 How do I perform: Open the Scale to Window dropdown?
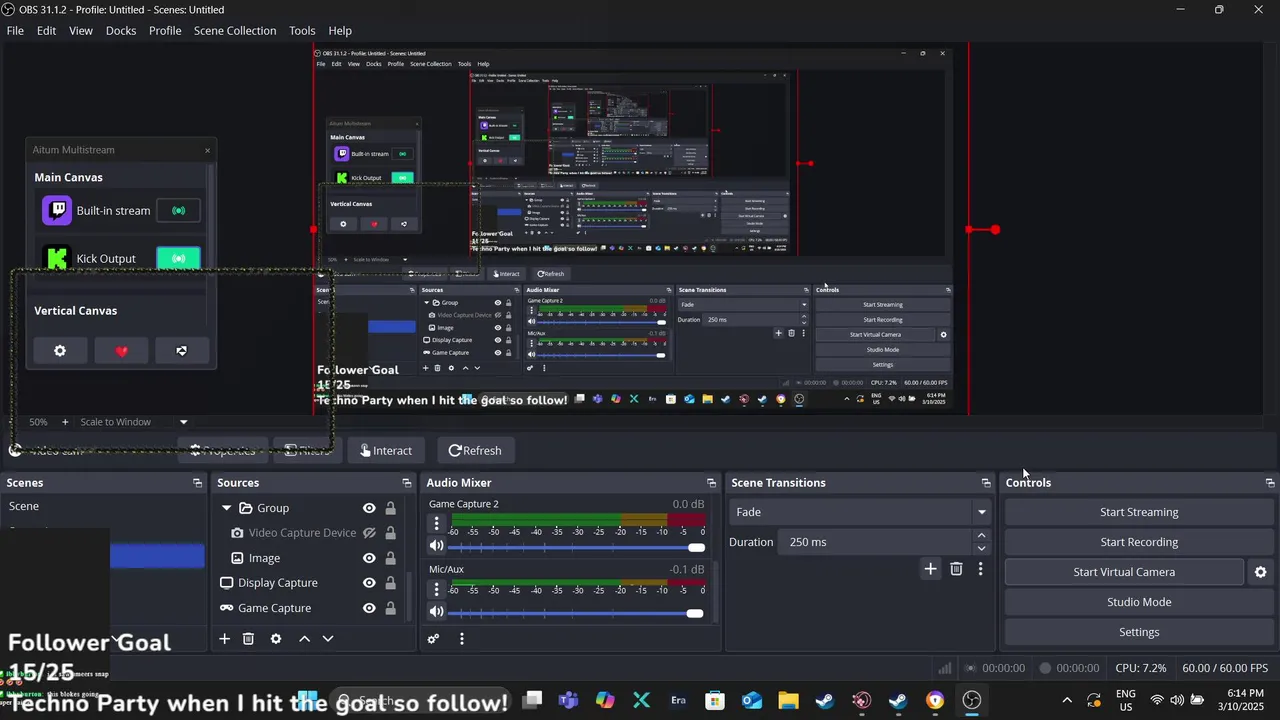tap(134, 422)
